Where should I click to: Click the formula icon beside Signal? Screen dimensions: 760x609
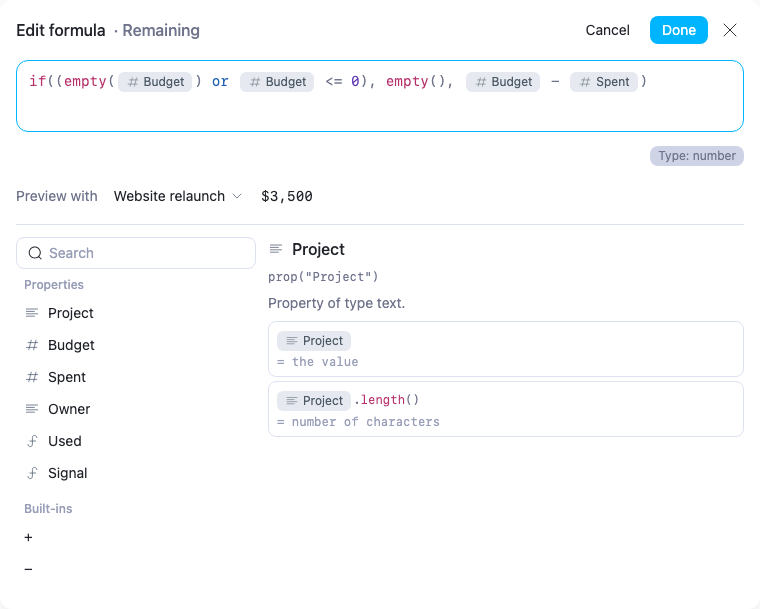(32, 473)
